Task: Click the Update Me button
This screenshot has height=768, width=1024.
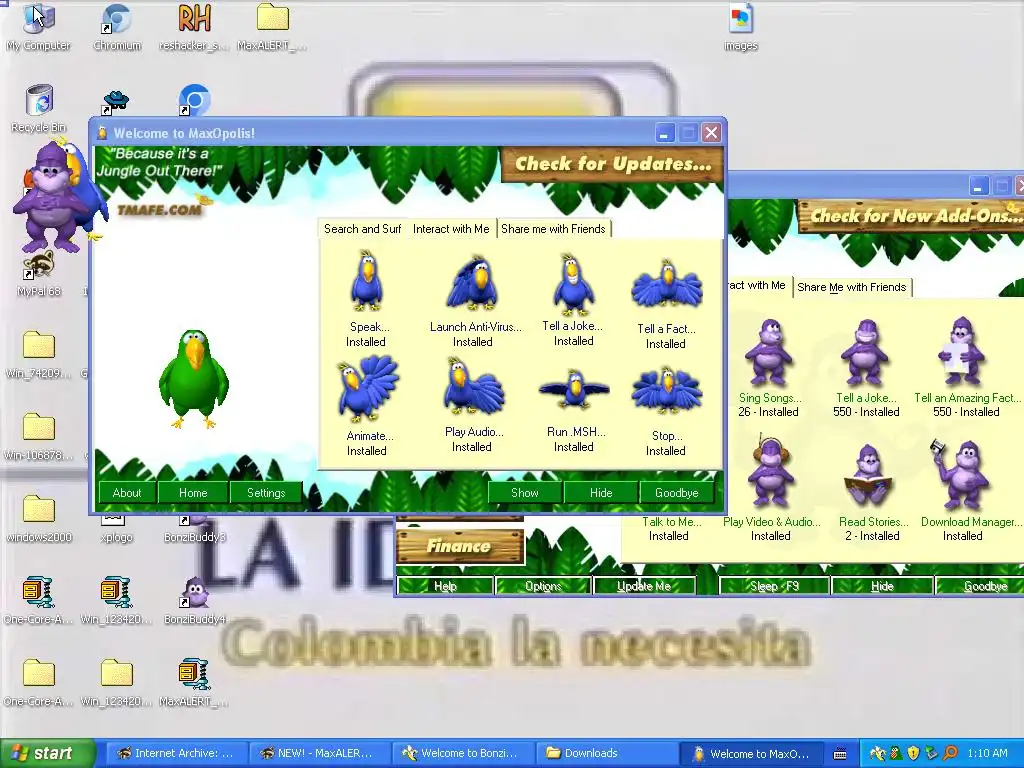Action: (x=644, y=586)
